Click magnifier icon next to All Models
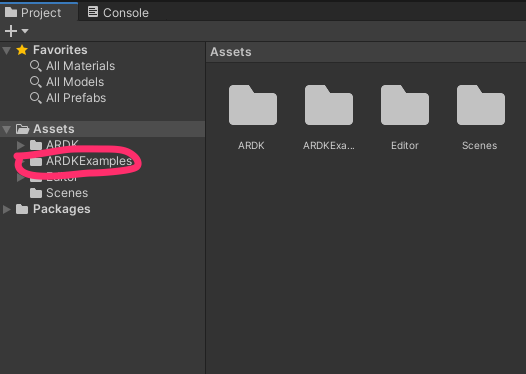 [36, 82]
